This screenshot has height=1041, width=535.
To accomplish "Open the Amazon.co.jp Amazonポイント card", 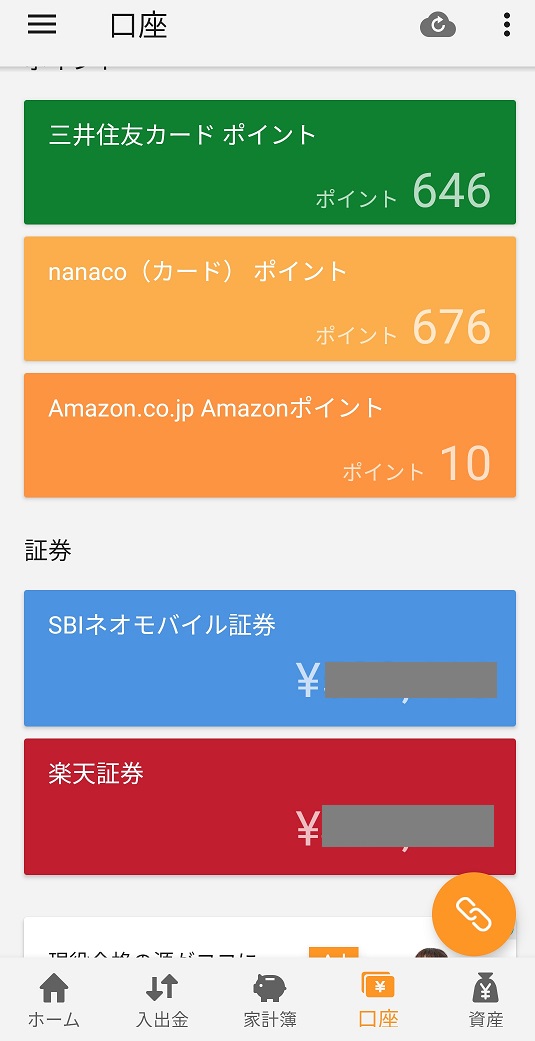I will [x=269, y=435].
